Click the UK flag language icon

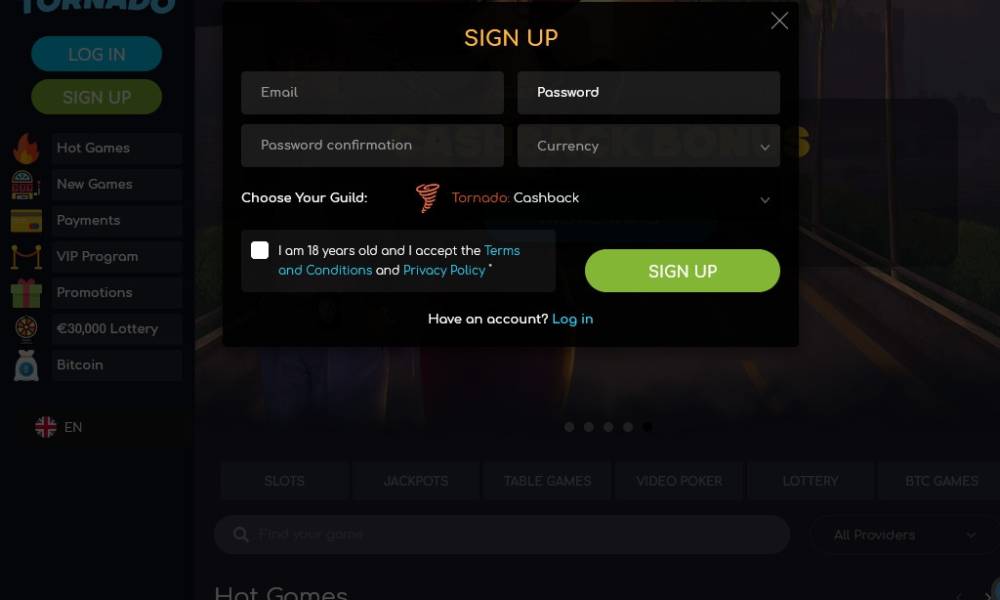[x=45, y=427]
